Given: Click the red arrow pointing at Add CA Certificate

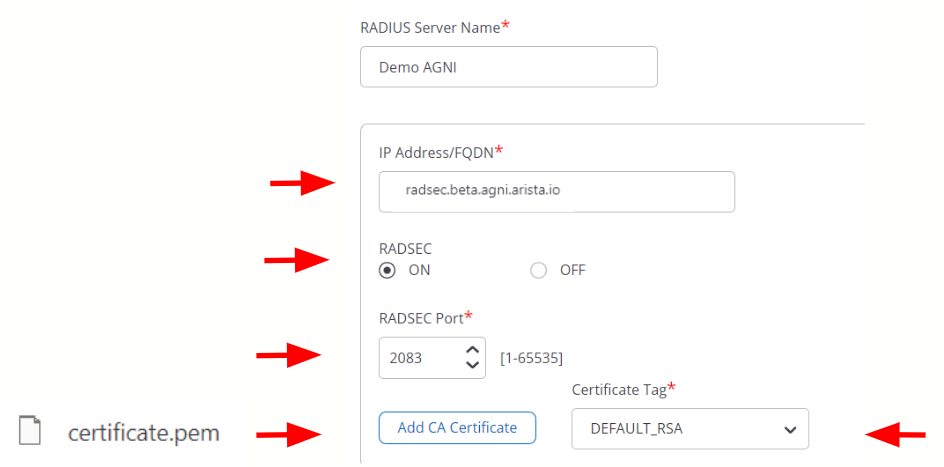Looking at the screenshot, I should coord(288,434).
